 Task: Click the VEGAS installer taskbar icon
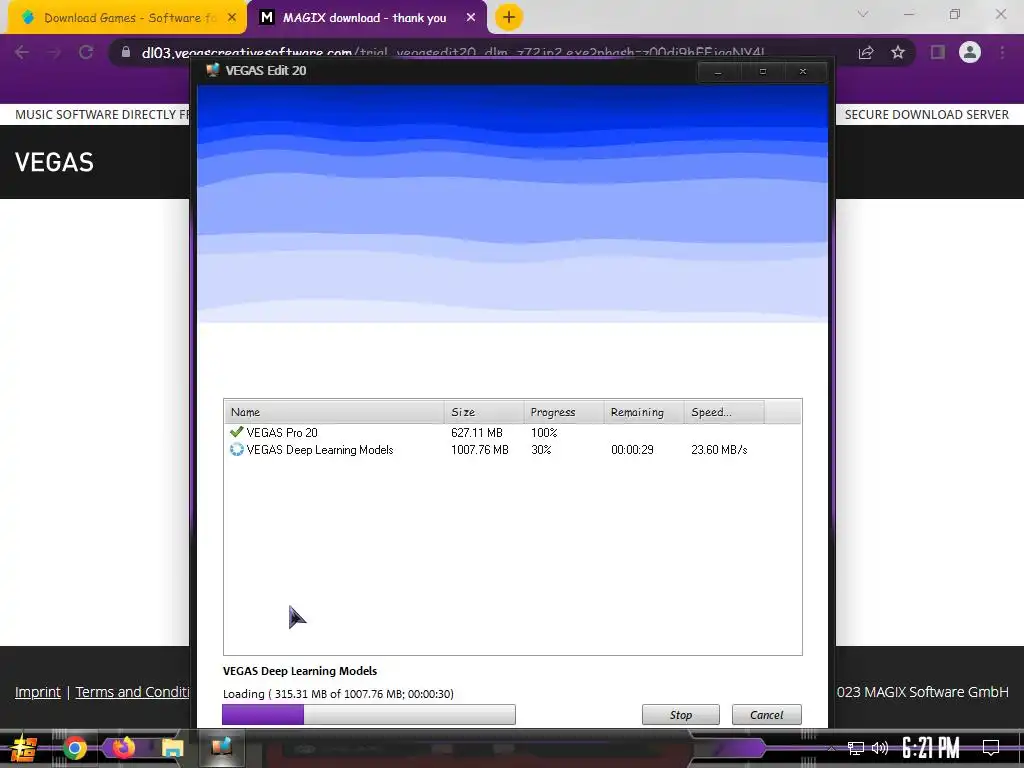221,747
